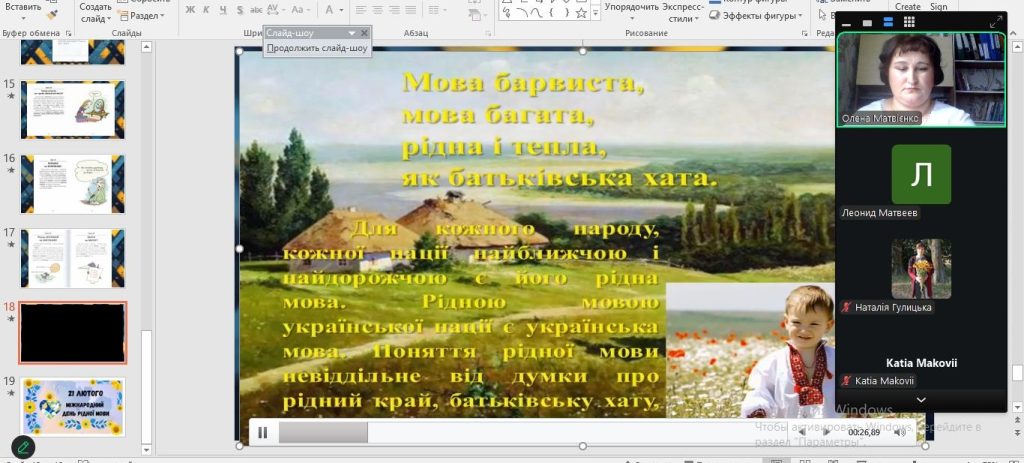Select slide 16 thumbnail
1024x463 pixels.
(x=72, y=184)
